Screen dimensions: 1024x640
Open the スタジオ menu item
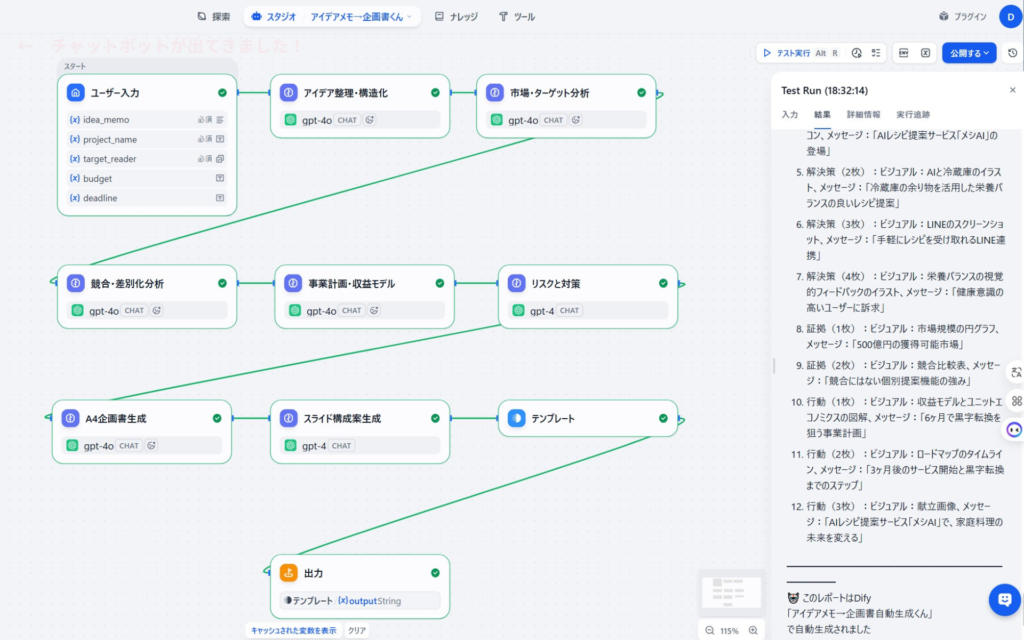click(x=274, y=17)
